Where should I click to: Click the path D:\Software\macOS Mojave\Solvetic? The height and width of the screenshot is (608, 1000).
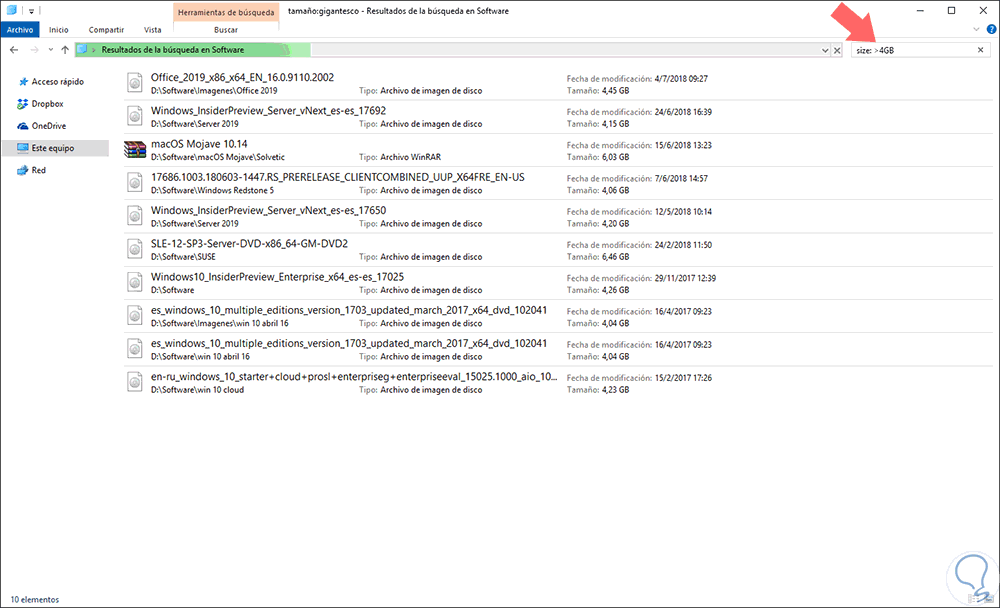tap(218, 157)
